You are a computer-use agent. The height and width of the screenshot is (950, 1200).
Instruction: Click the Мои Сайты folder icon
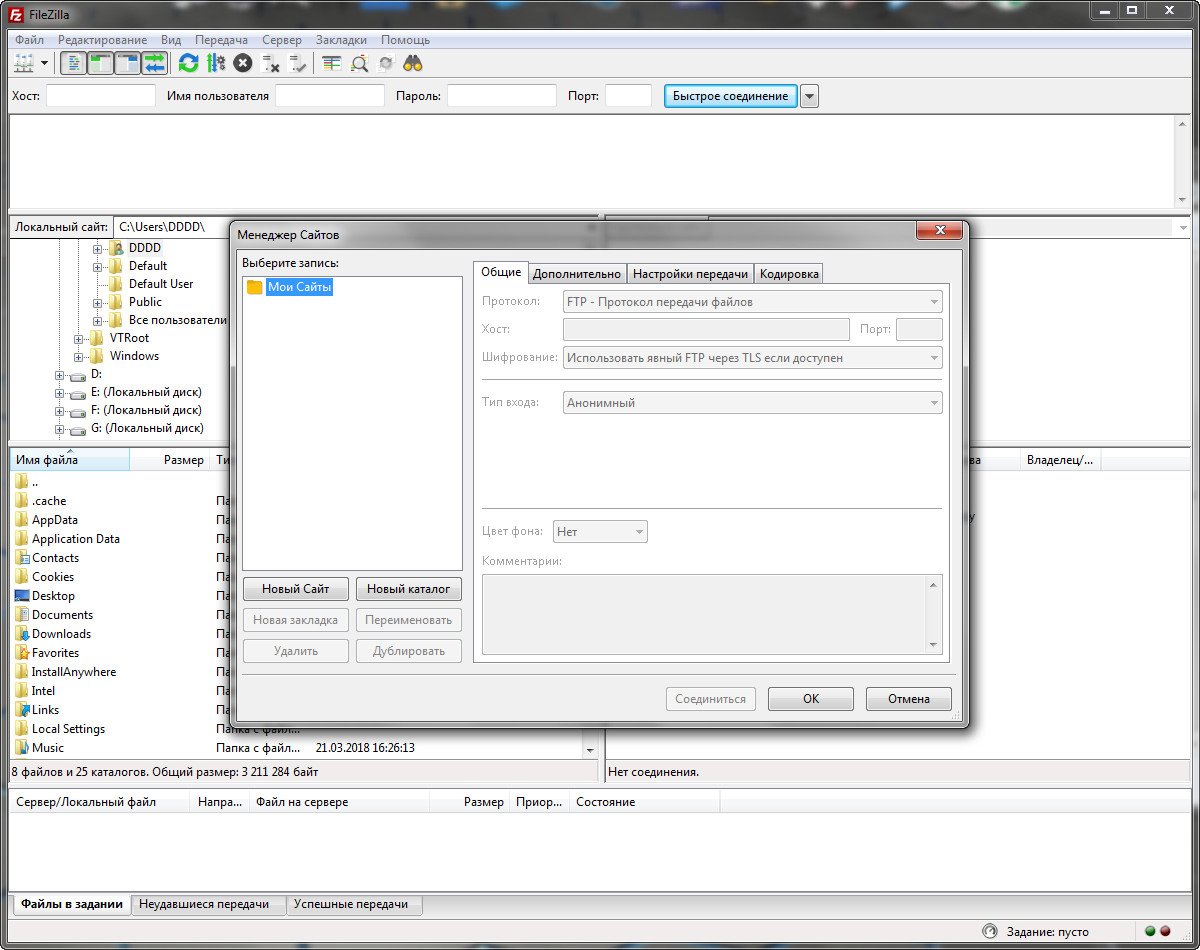pos(255,287)
